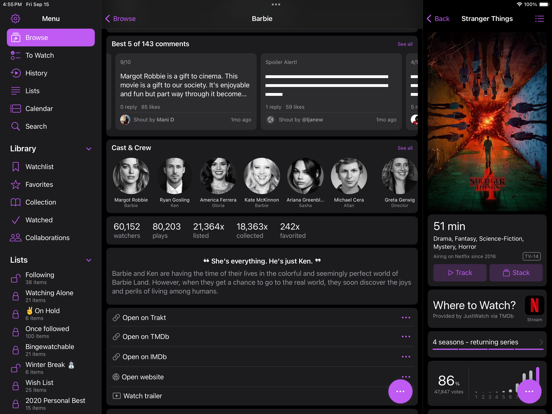Viewport: 552px width, 414px height.
Task: Click the TV-14 rating badge
Action: point(532,256)
